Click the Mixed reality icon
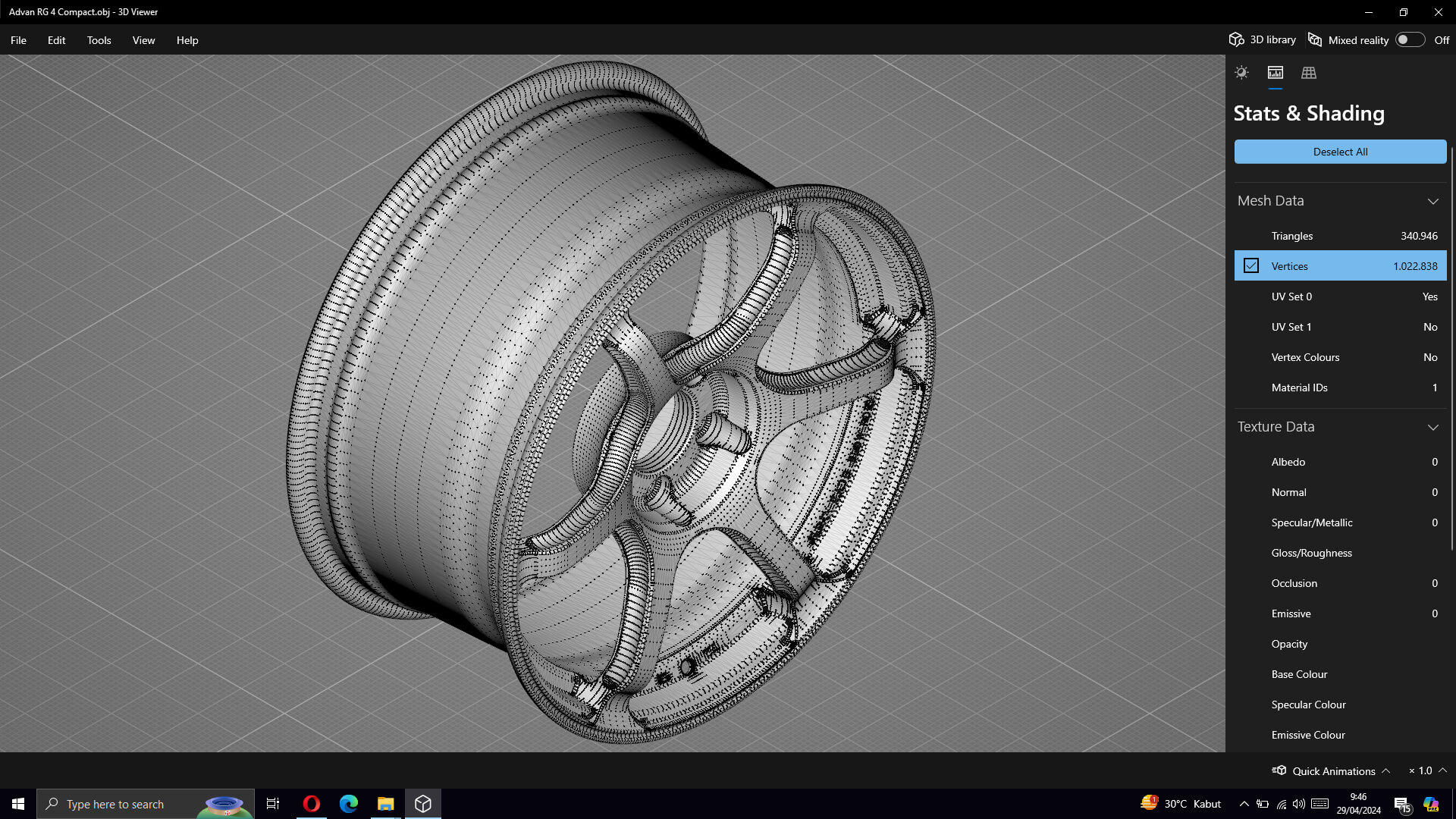Image resolution: width=1456 pixels, height=819 pixels. click(1315, 40)
